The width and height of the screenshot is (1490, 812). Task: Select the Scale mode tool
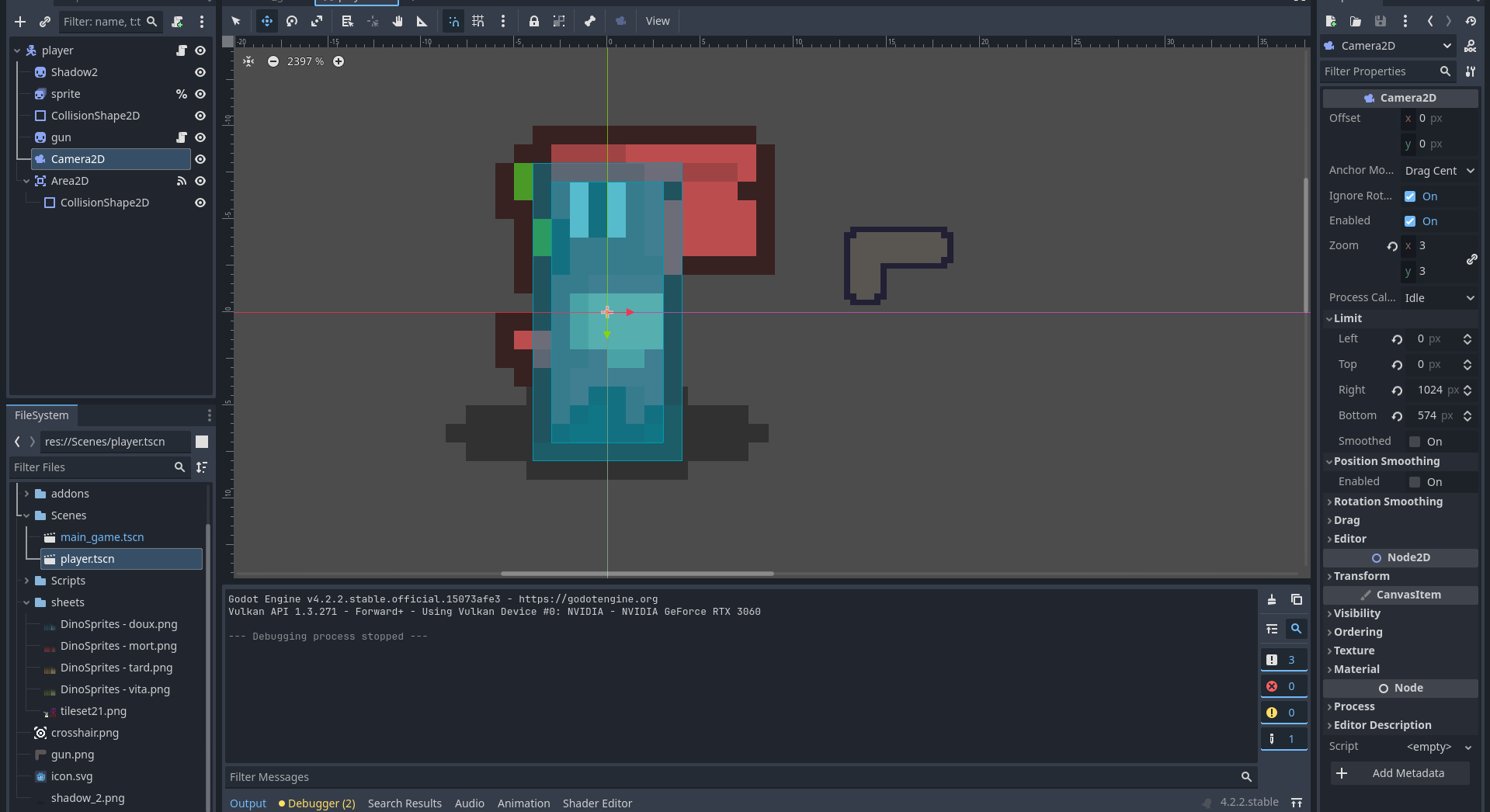[x=317, y=21]
